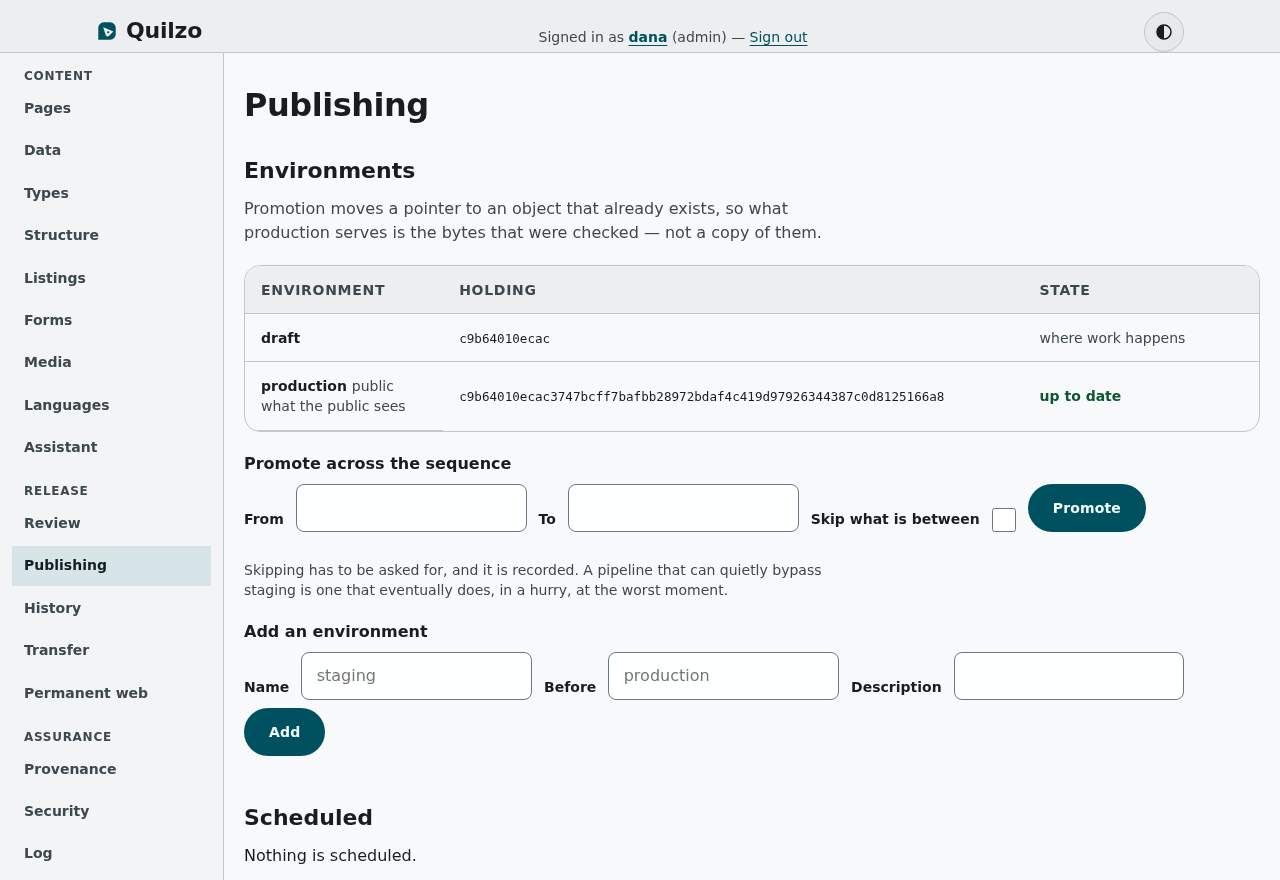The width and height of the screenshot is (1280, 880).
Task: Go to Review under Release
Action: point(111,523)
